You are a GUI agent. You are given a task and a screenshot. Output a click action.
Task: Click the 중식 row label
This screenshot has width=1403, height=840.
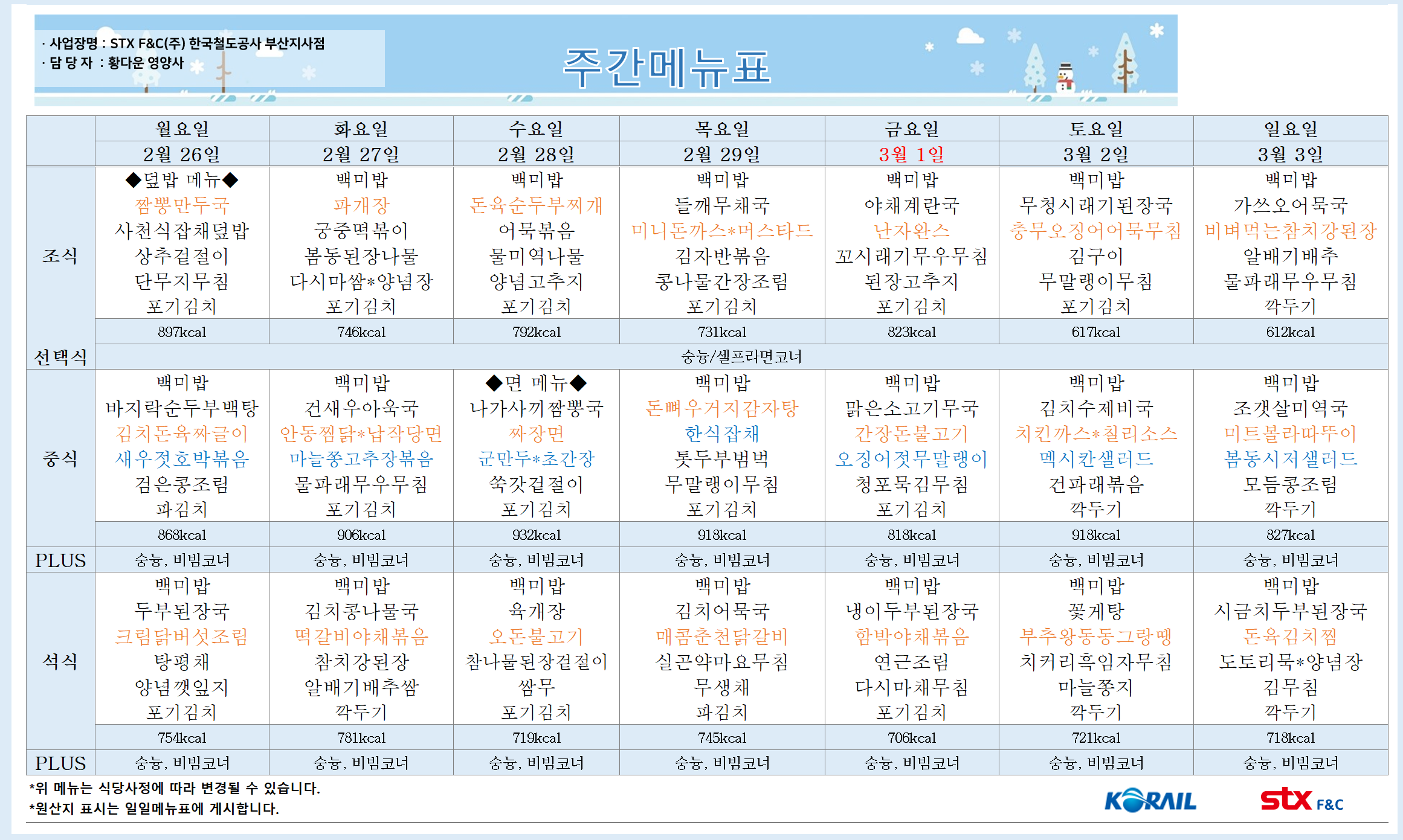point(60,458)
